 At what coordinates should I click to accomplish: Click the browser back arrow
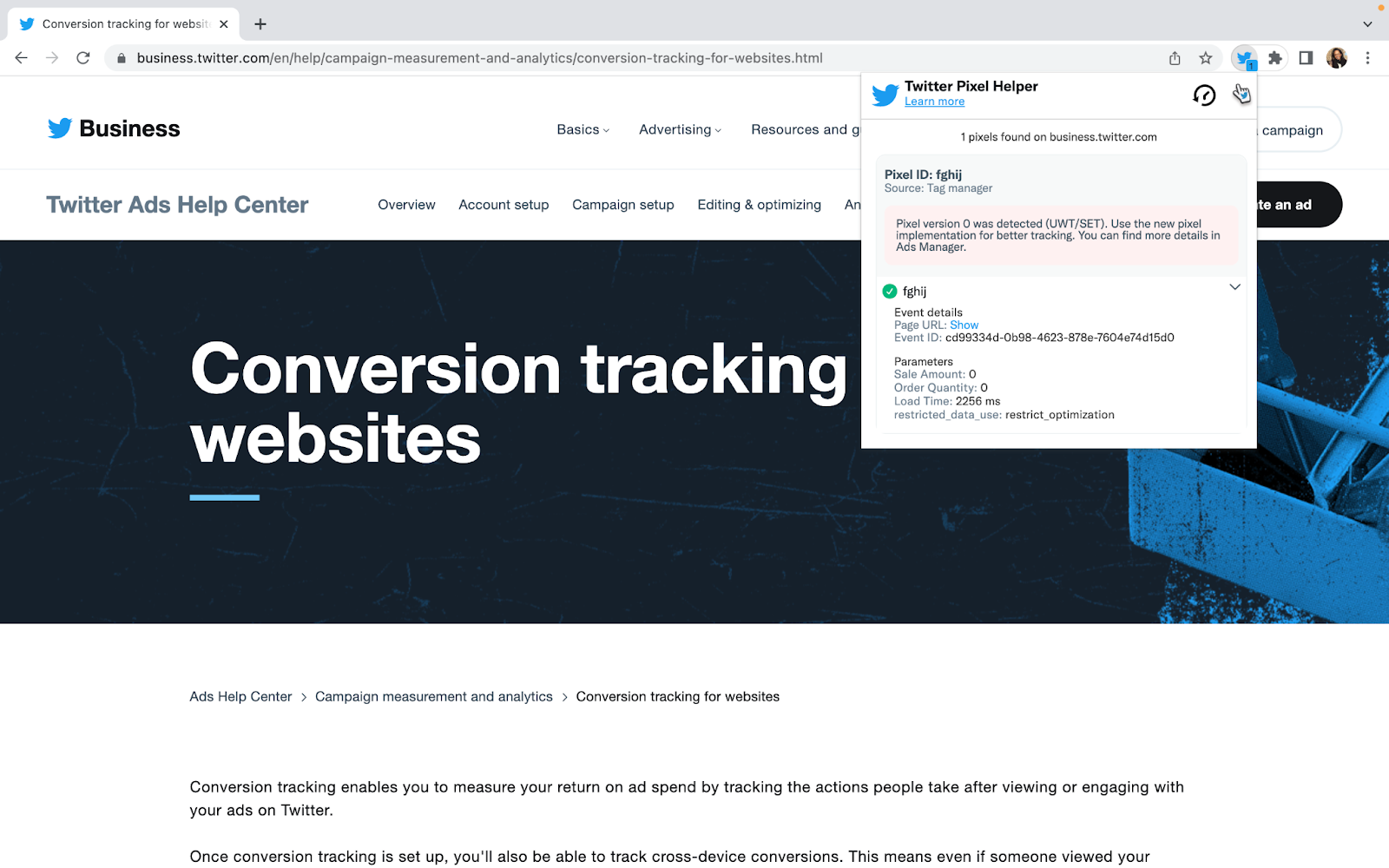pos(22,58)
